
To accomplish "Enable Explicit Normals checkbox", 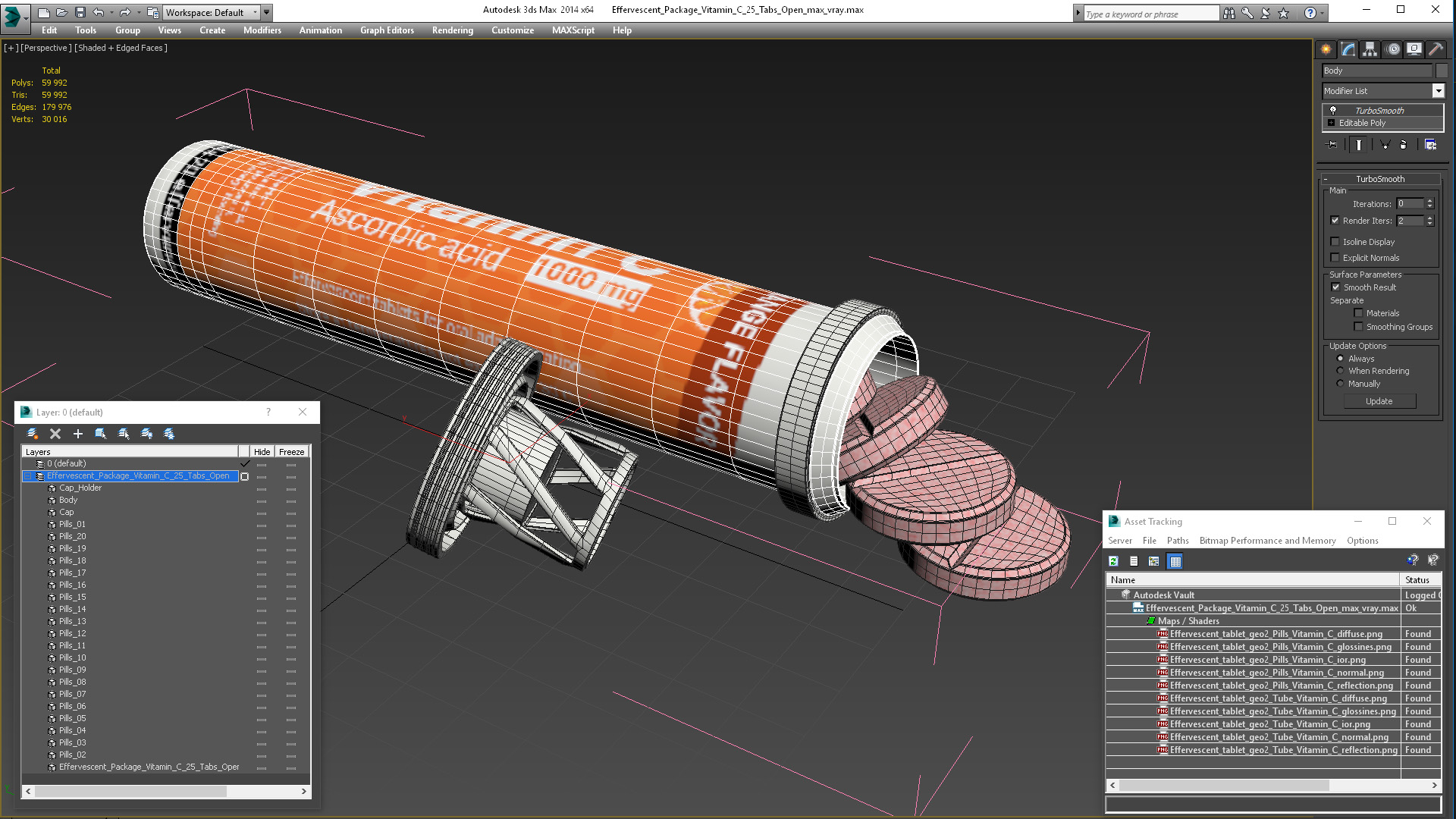I will tap(1335, 258).
